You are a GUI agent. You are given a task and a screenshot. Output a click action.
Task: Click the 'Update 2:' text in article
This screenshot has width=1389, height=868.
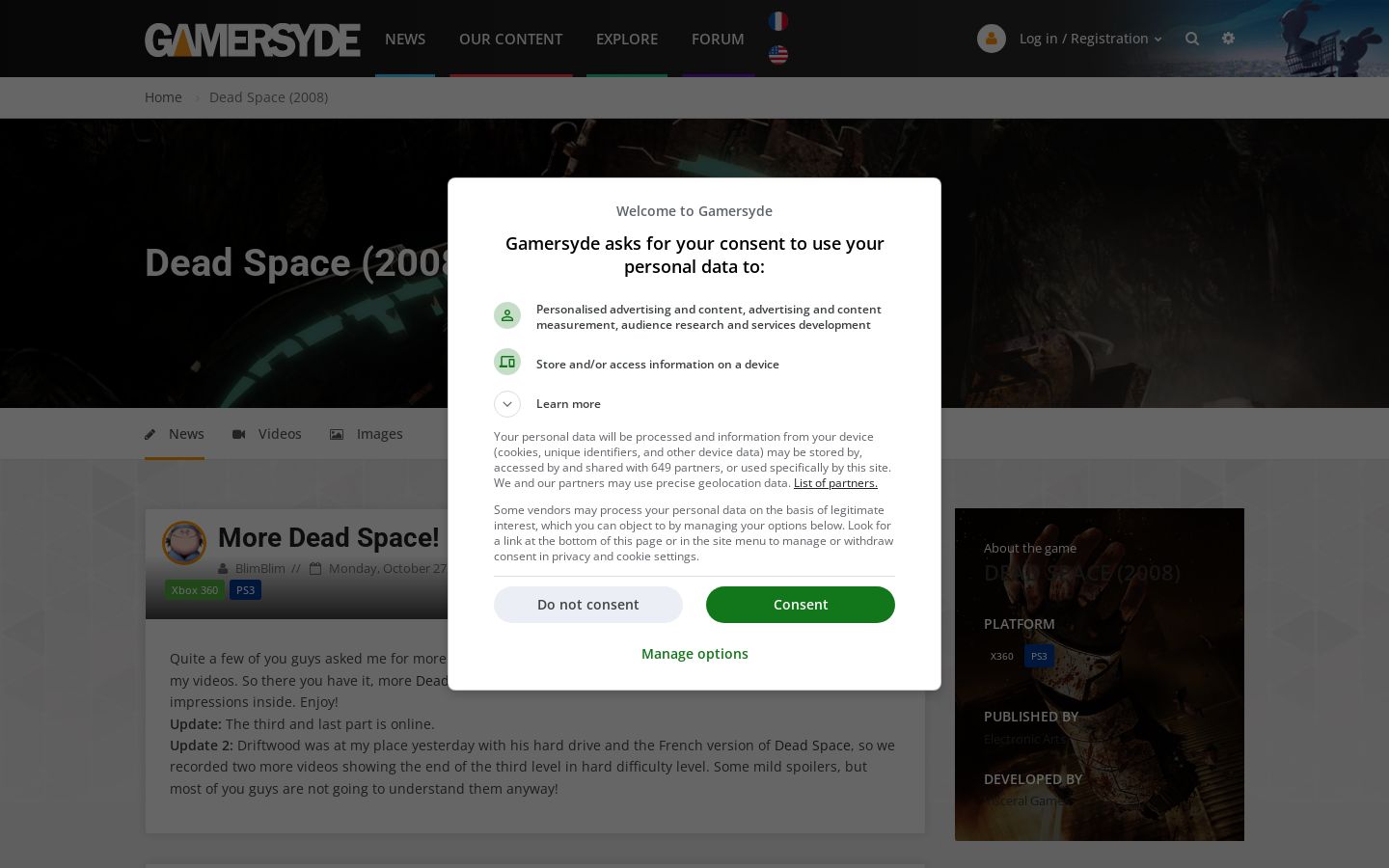(202, 746)
